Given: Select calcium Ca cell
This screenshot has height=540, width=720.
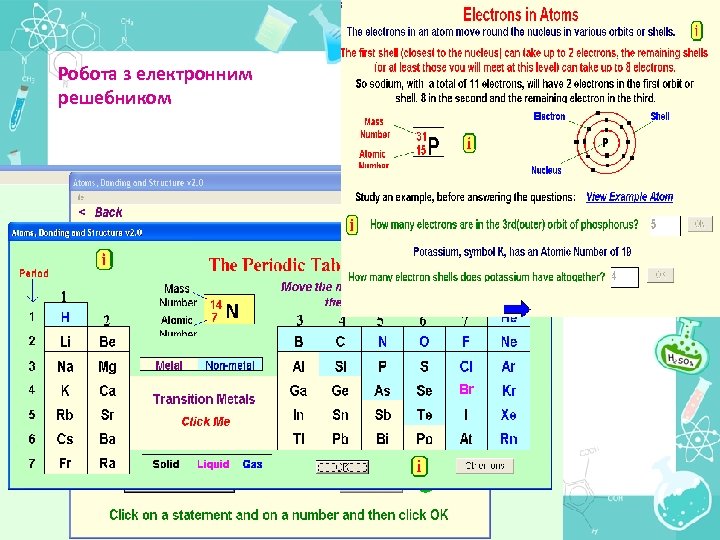Looking at the screenshot, I should (x=107, y=391).
